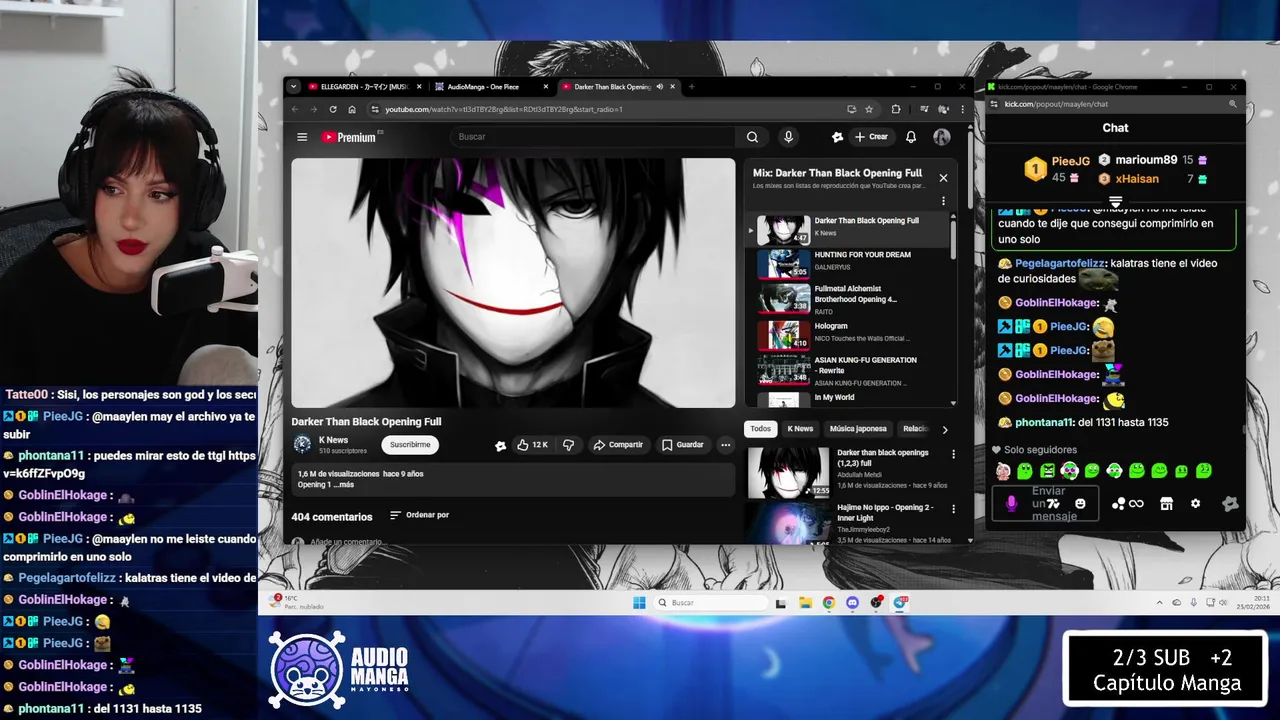Open K News channel avatar

[302, 445]
